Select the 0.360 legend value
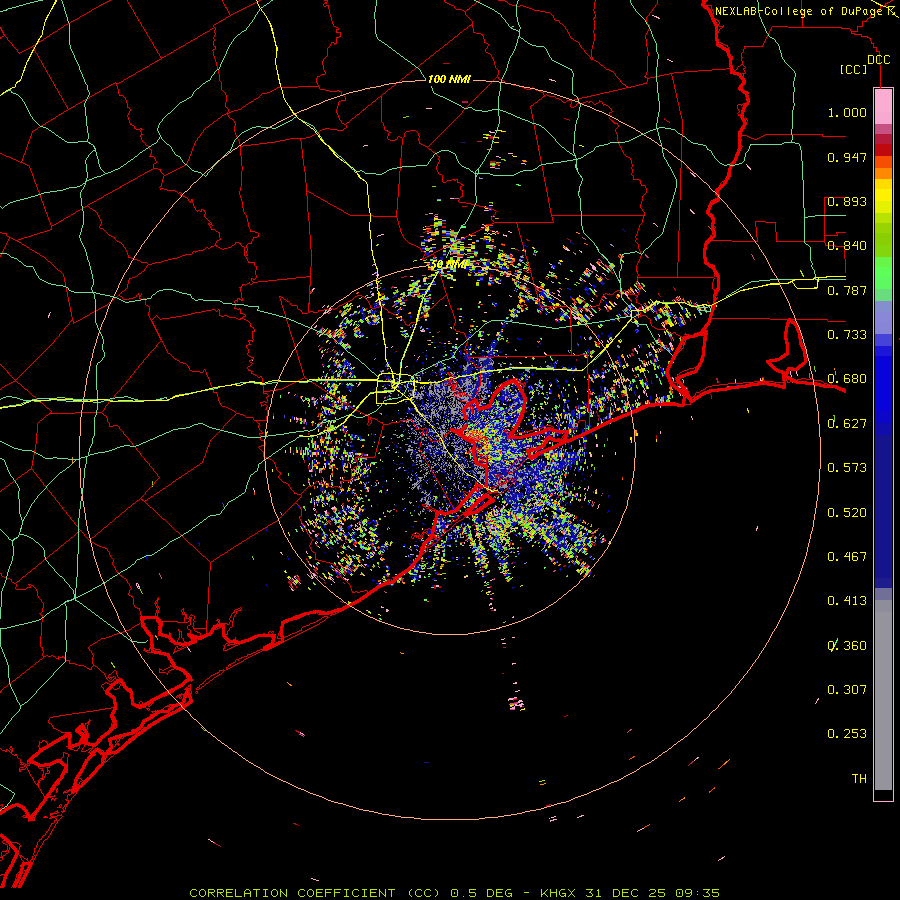The height and width of the screenshot is (900, 900). click(847, 646)
